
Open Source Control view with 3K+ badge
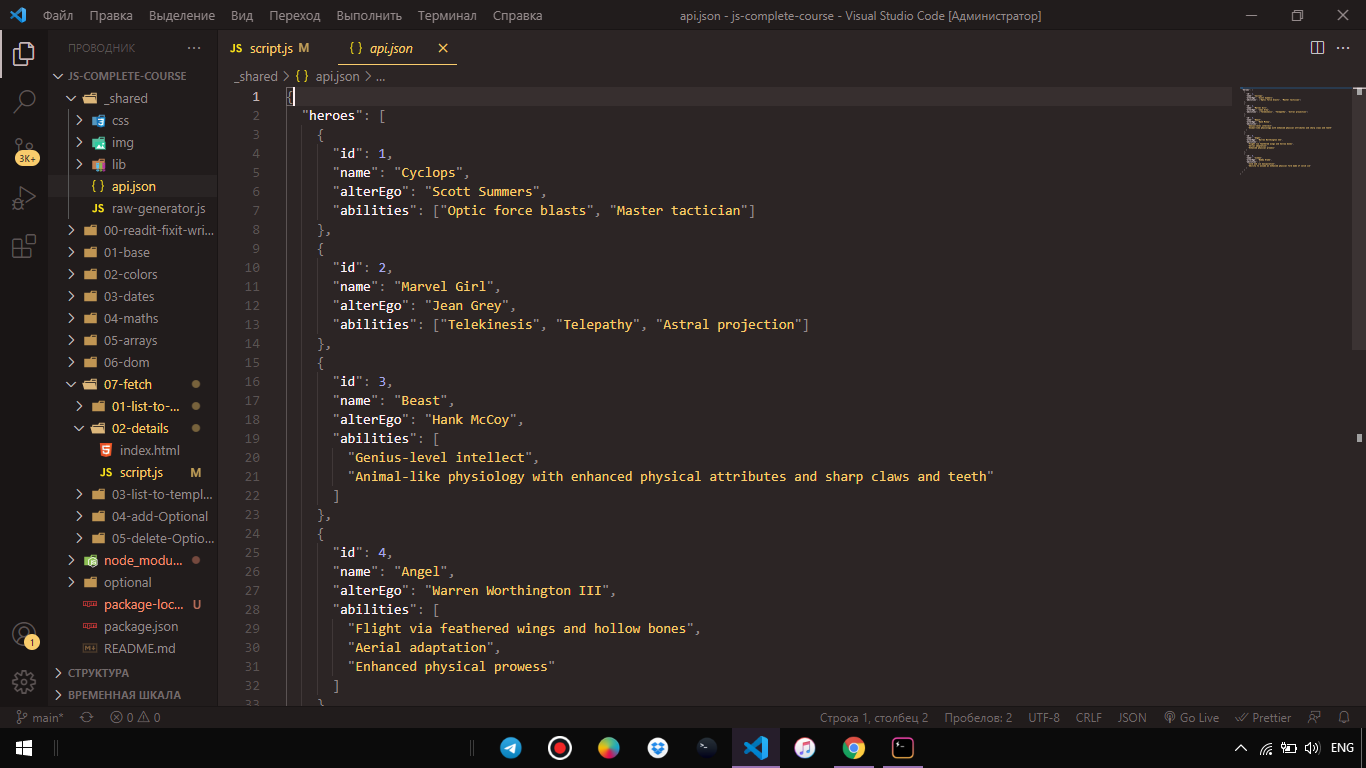(x=24, y=151)
